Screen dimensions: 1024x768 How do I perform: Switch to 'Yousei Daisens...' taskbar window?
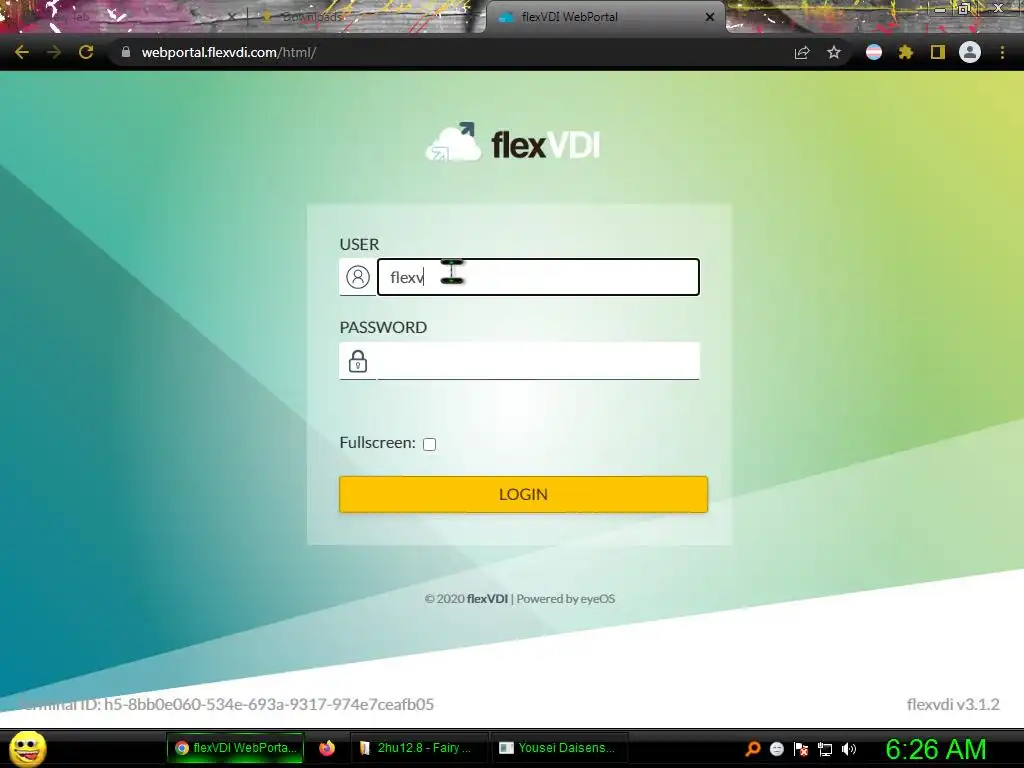[x=558, y=748]
